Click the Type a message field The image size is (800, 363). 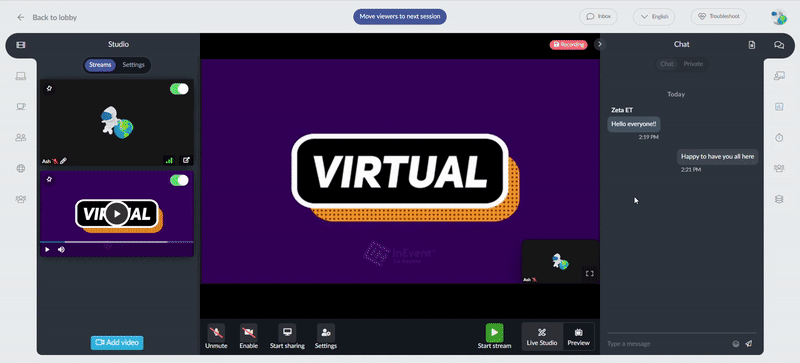(x=667, y=344)
